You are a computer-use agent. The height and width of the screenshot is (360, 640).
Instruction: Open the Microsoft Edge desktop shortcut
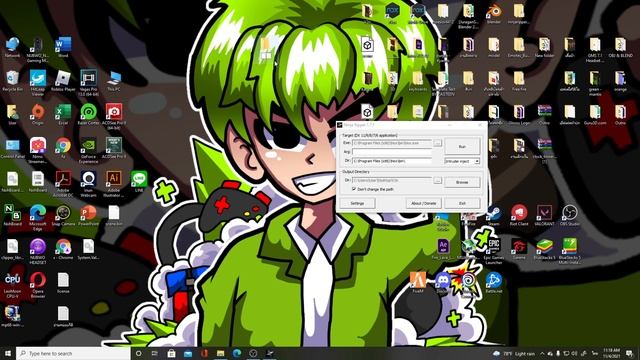coord(38,217)
